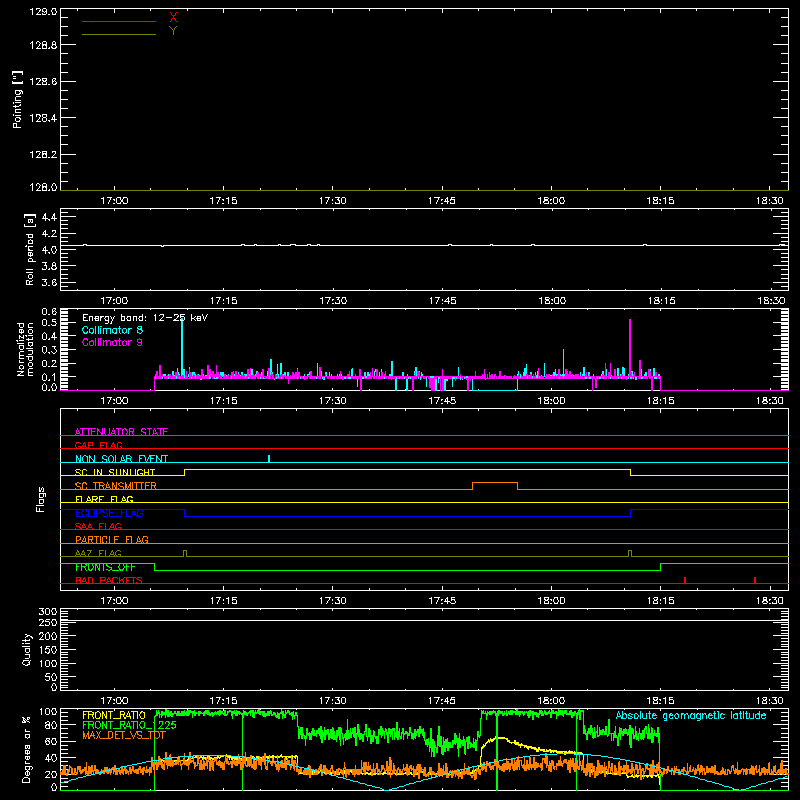Click the 128.4 tick label on Pointing axis
The image size is (800, 800).
tap(43, 118)
